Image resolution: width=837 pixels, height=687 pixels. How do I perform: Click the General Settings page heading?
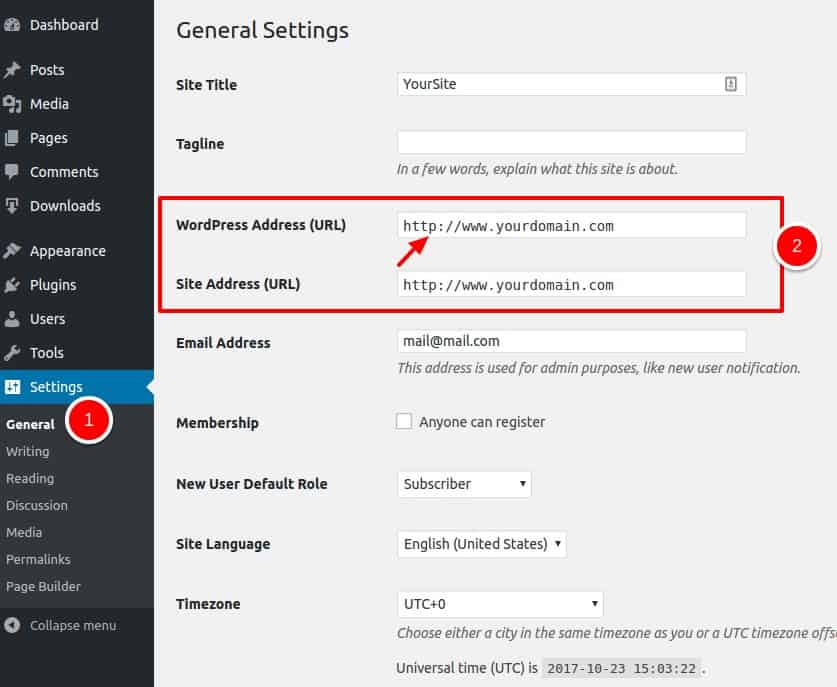coord(263,30)
